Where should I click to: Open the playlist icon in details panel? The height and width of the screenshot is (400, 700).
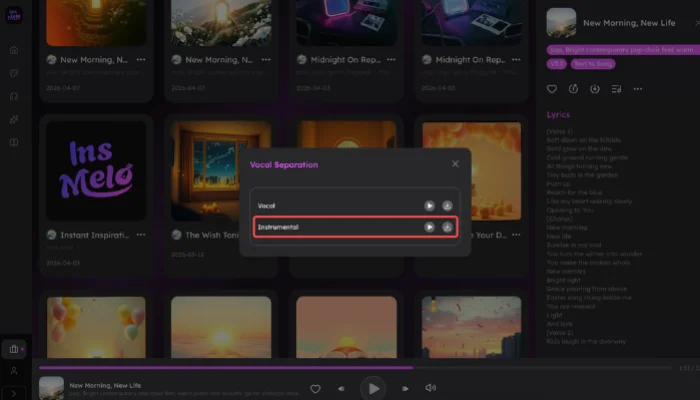[616, 89]
